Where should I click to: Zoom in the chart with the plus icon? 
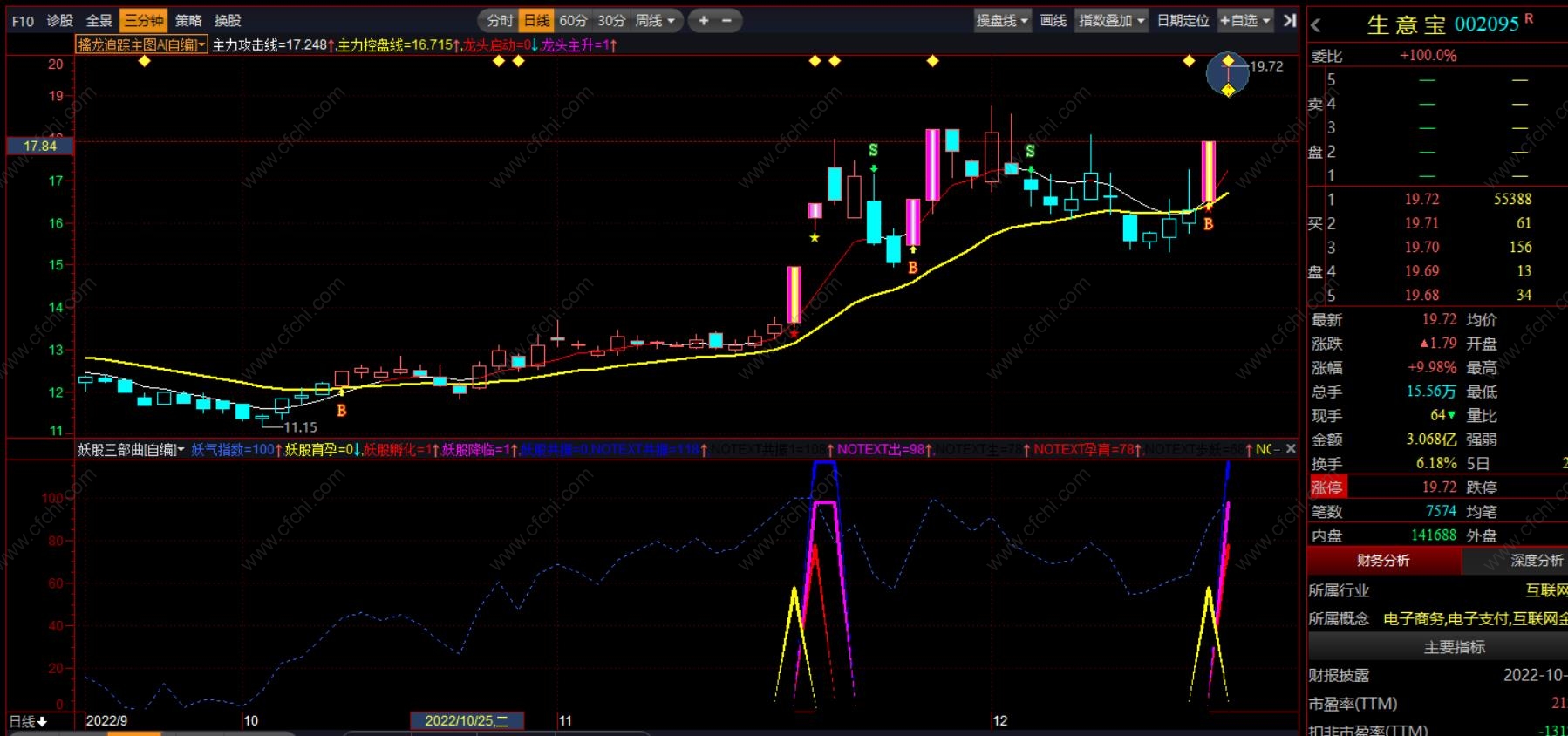click(x=704, y=20)
